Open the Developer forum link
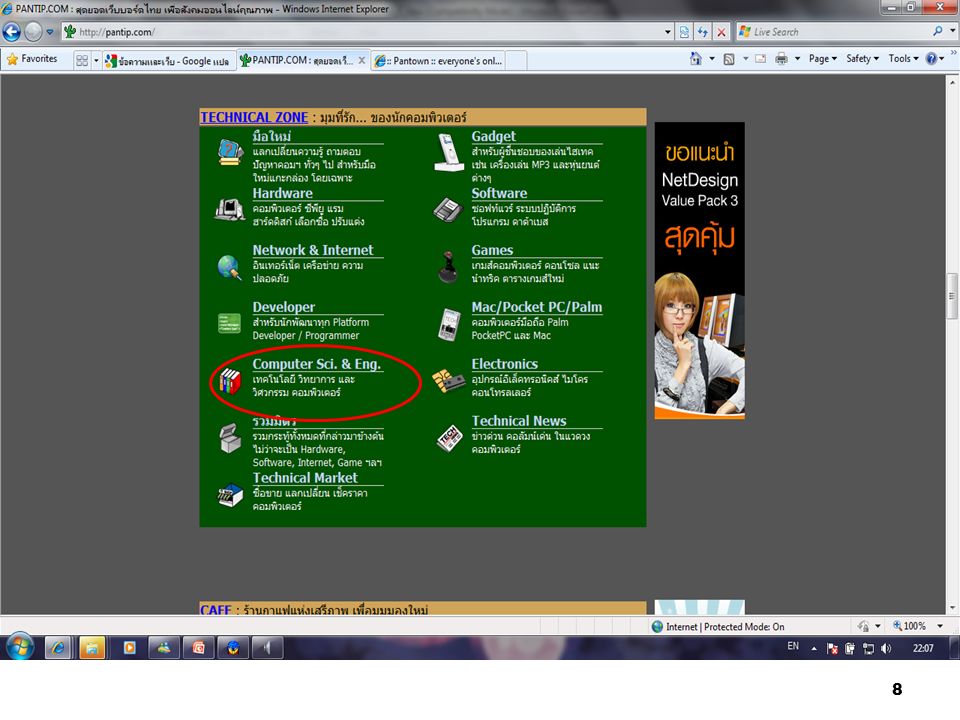Screen dimensions: 960x720 [283, 307]
